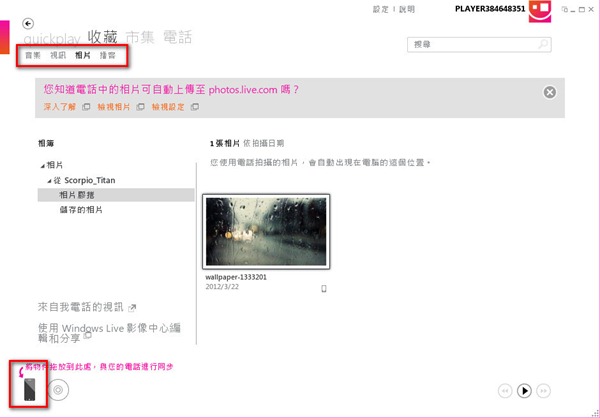The height and width of the screenshot is (418, 600).
Task: Open Windows Live 影像中心 edit and share link
Action: [109, 333]
